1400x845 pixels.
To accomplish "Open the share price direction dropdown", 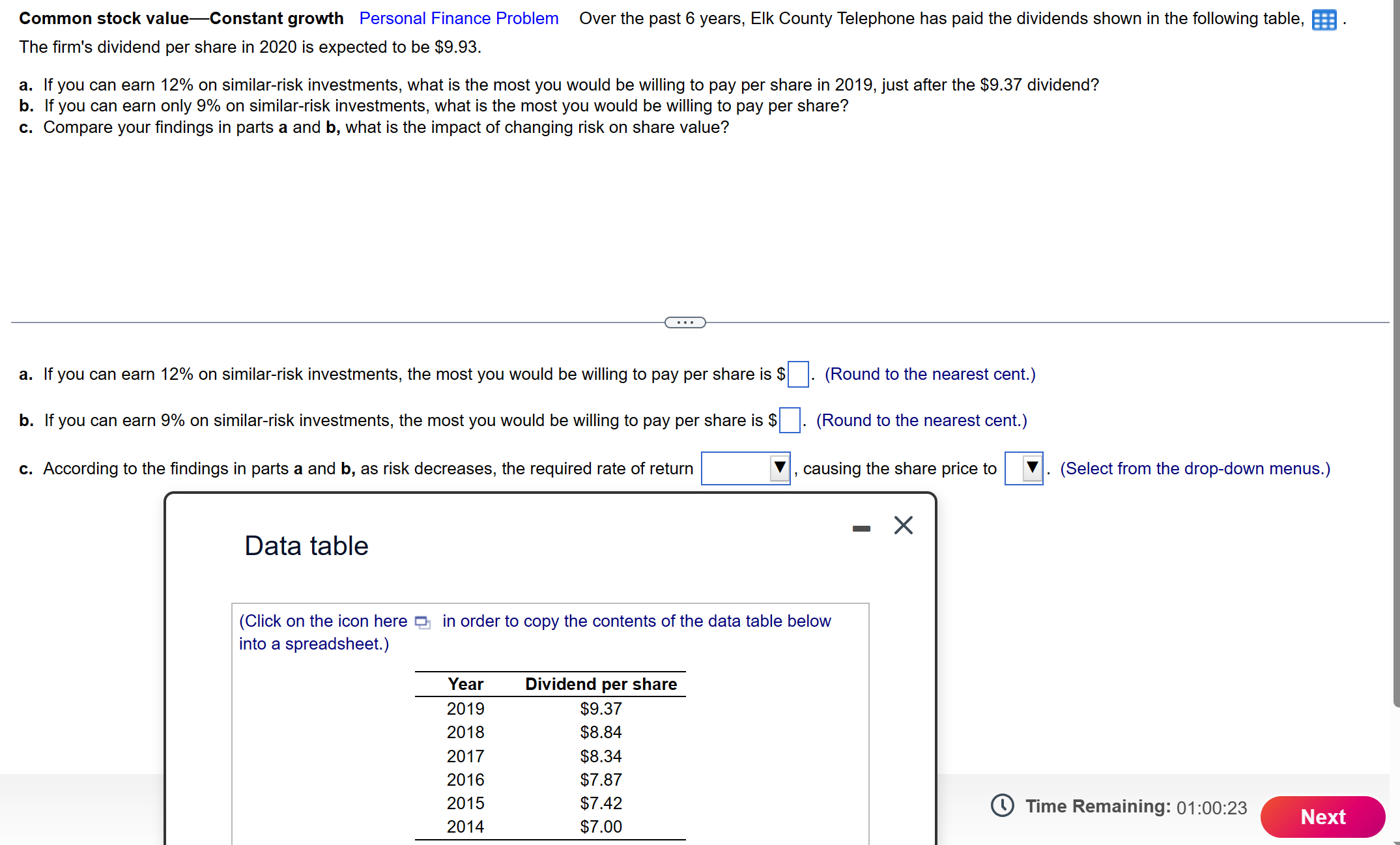I will pyautogui.click(x=1023, y=468).
